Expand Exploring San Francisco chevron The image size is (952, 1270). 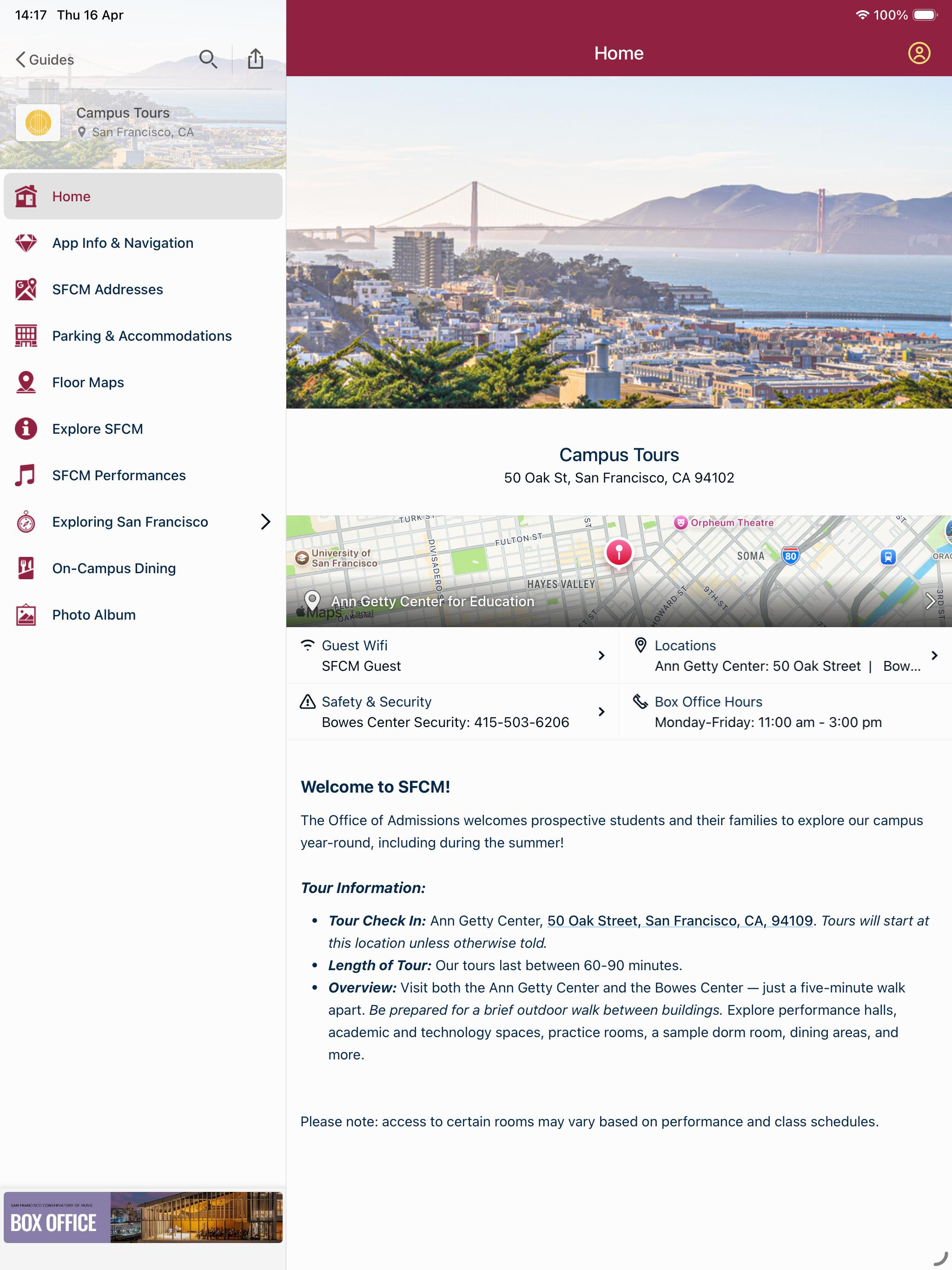pyautogui.click(x=265, y=522)
